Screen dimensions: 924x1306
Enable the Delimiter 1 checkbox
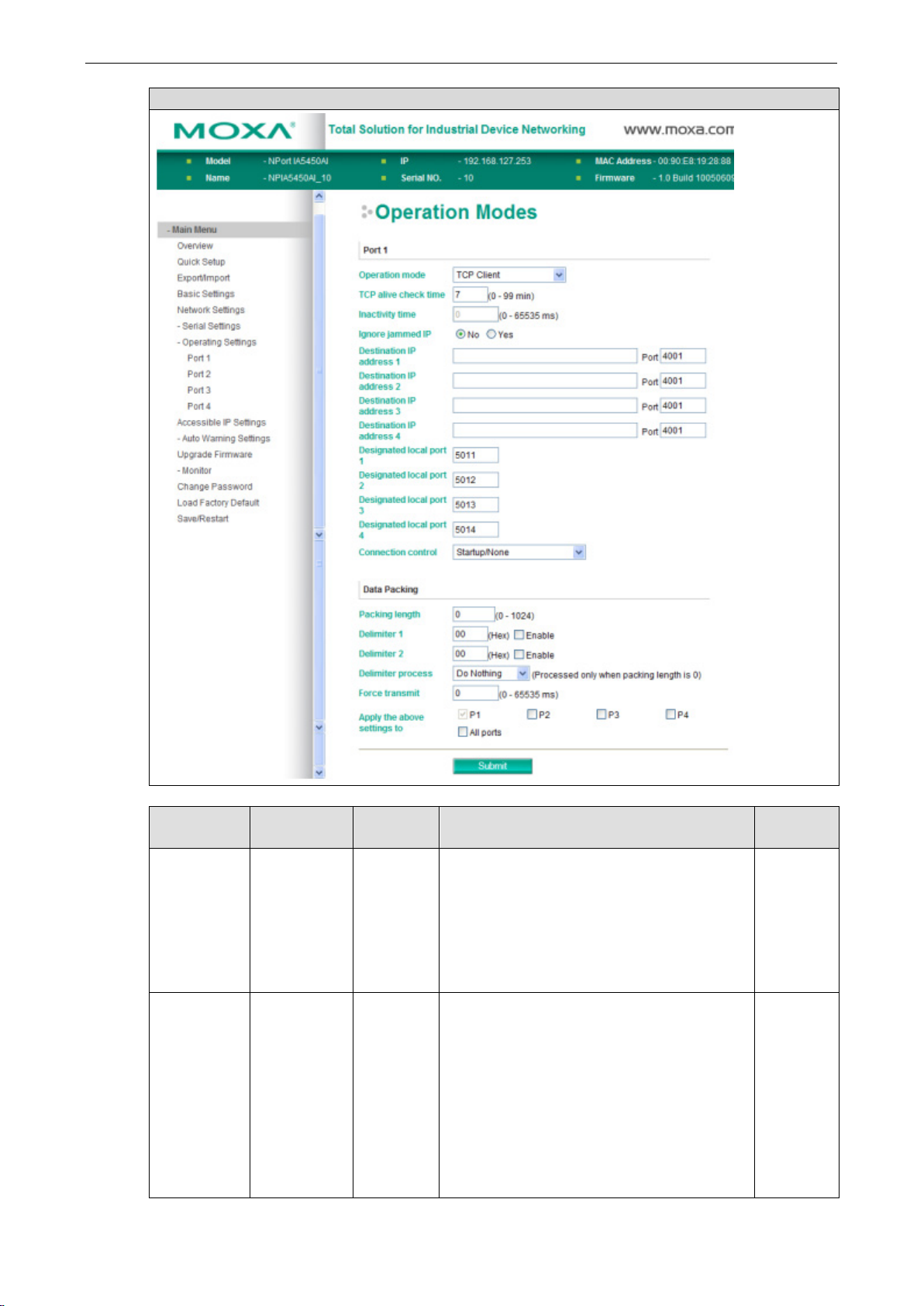[x=519, y=635]
